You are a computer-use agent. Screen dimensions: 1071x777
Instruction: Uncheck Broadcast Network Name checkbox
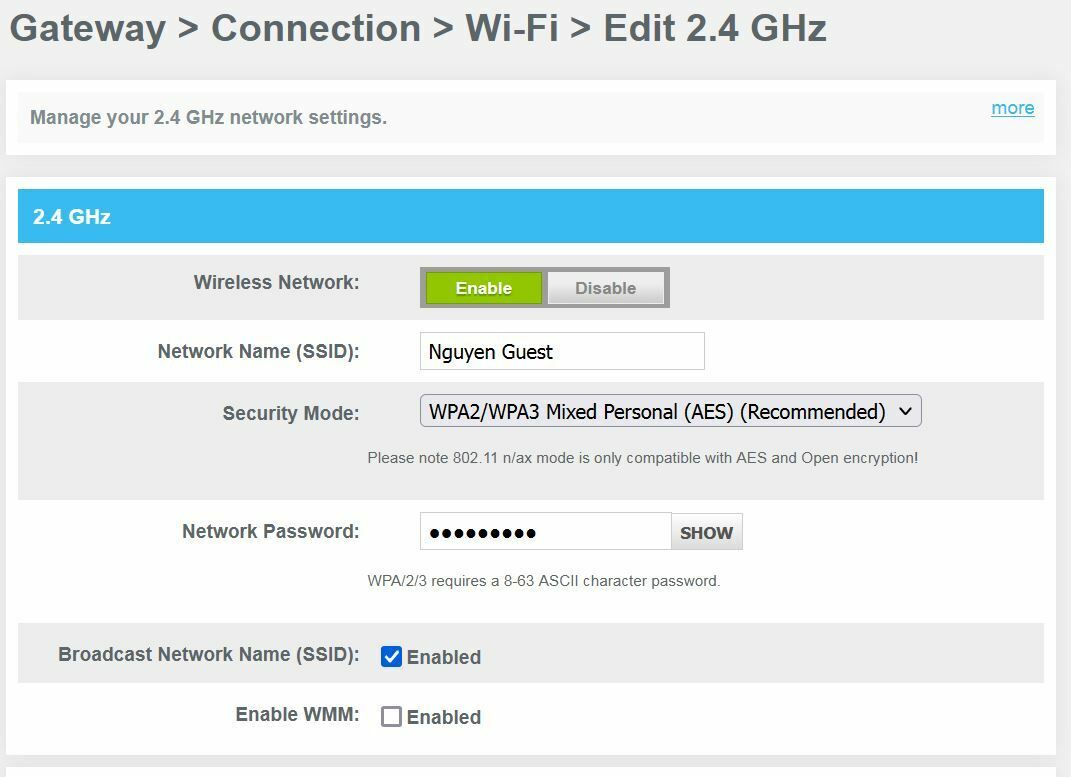[391, 657]
